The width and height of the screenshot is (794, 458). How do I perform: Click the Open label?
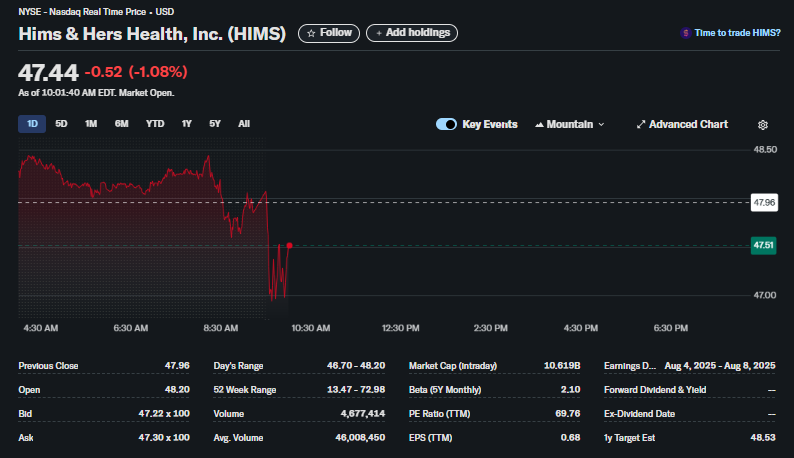tap(29, 390)
